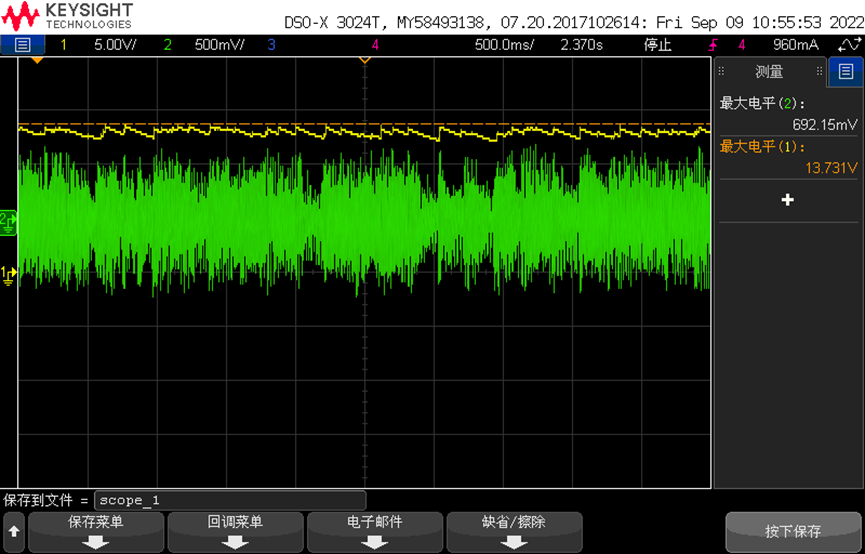The height and width of the screenshot is (554, 865).
Task: Click the 按下保存 button
Action: pos(793,532)
